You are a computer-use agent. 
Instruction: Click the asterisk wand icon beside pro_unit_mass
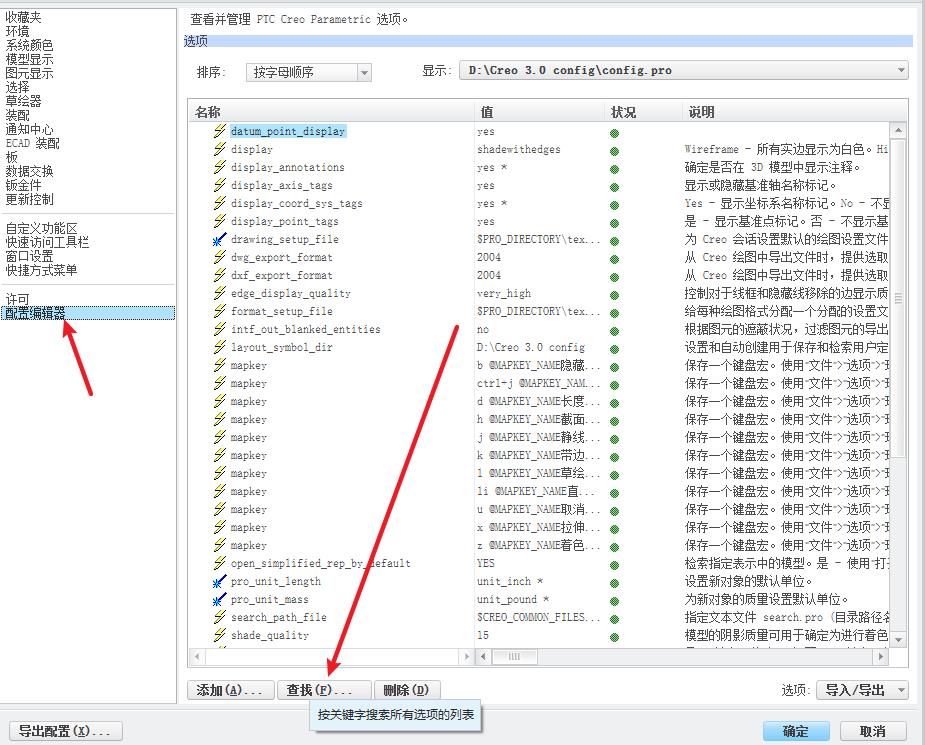click(219, 599)
